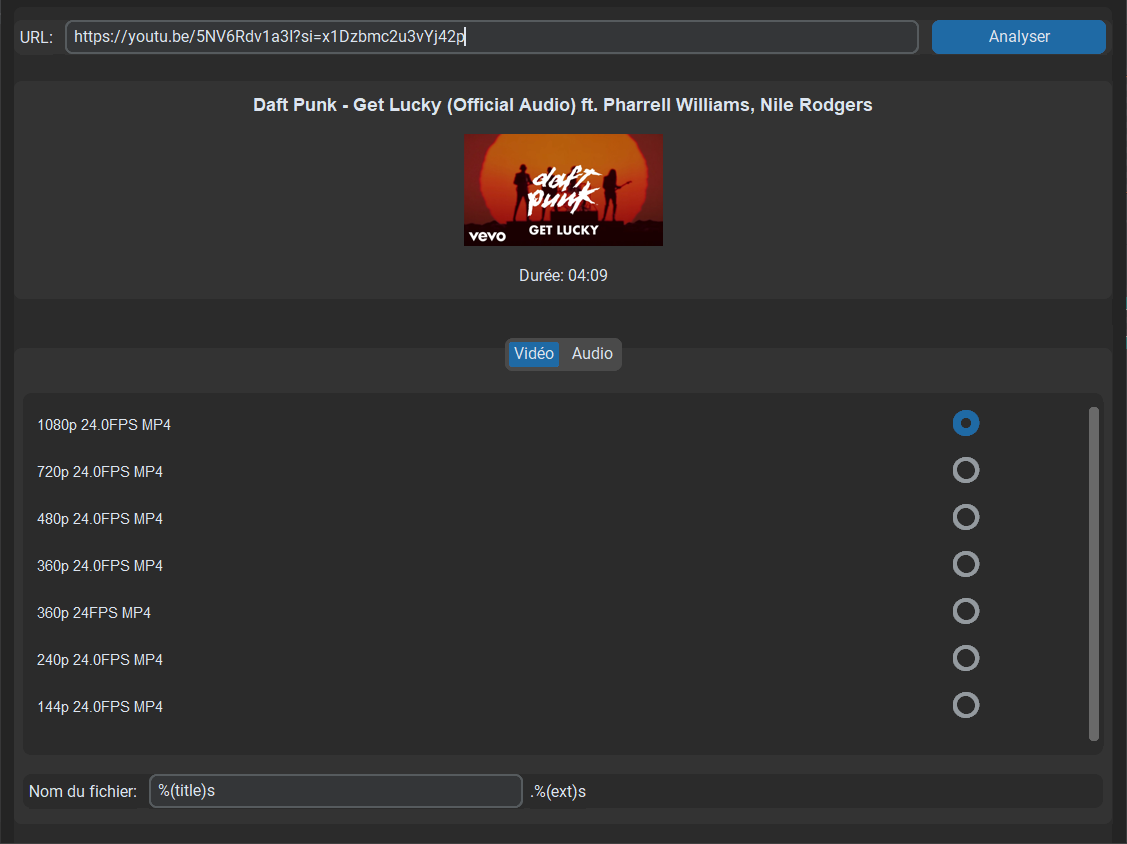Click the Durée: 04:09 label
Image resolution: width=1127 pixels, height=844 pixels.
(x=564, y=275)
